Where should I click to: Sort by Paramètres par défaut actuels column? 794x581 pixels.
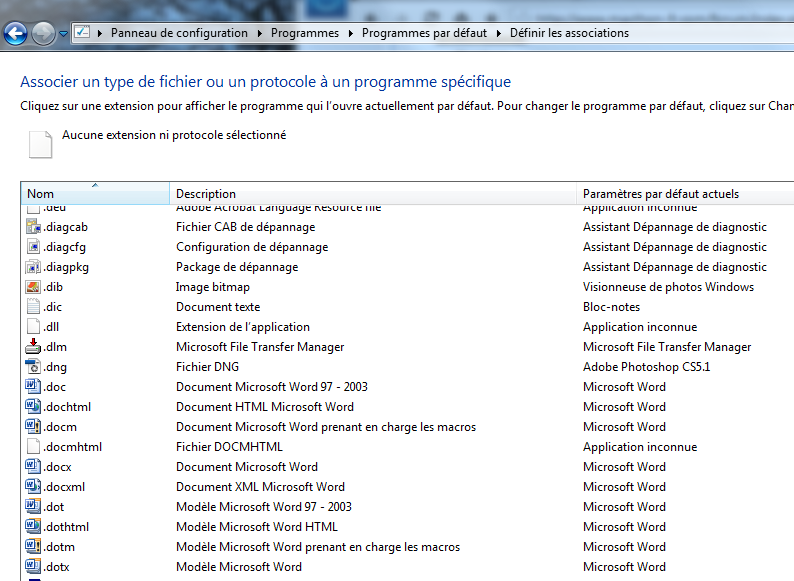click(x=686, y=193)
